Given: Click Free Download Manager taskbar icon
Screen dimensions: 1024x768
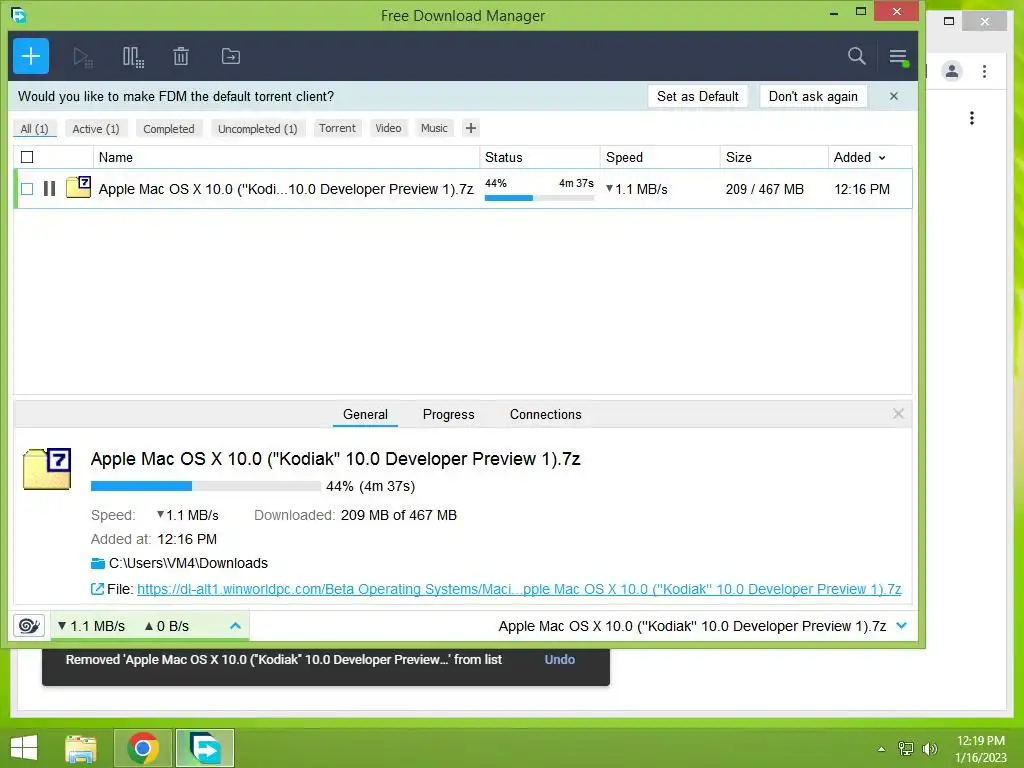Looking at the screenshot, I should [204, 748].
